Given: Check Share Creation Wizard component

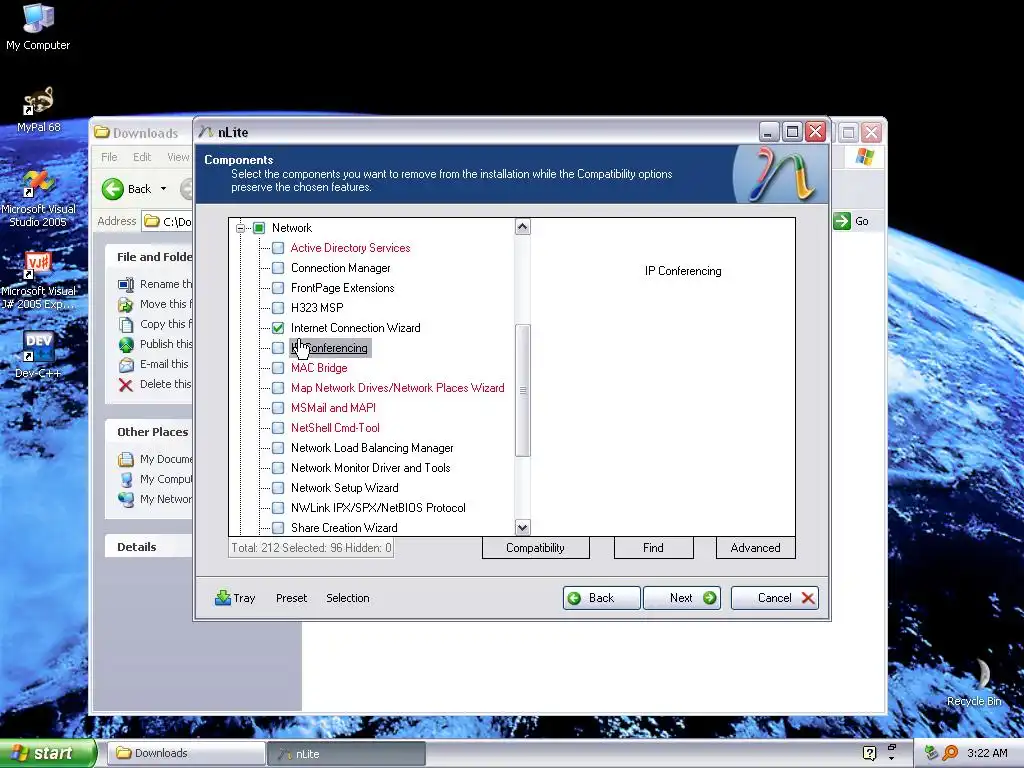Looking at the screenshot, I should 278,528.
